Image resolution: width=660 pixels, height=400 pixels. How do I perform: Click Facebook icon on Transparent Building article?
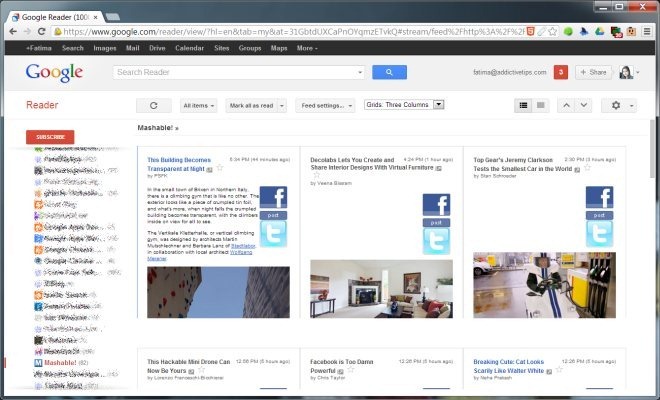coord(273,197)
